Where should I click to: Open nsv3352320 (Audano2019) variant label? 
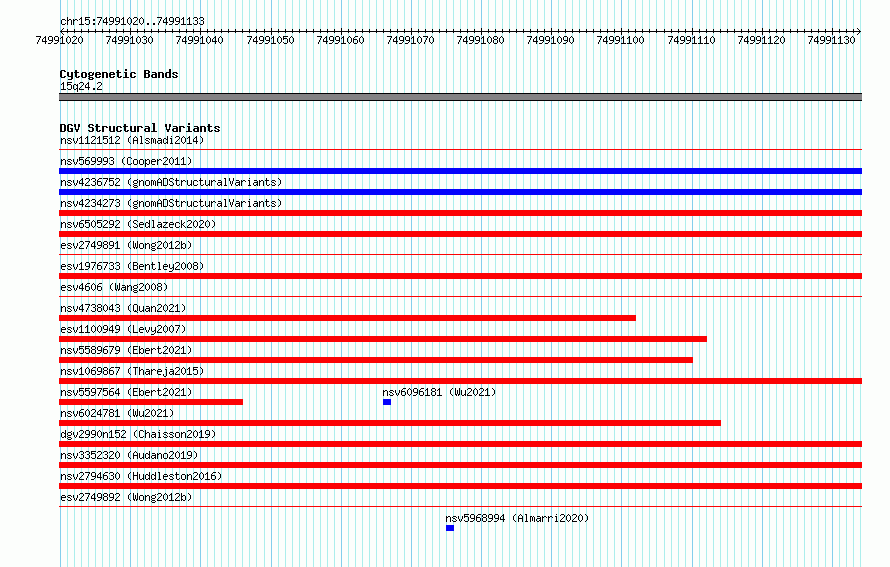(129, 455)
